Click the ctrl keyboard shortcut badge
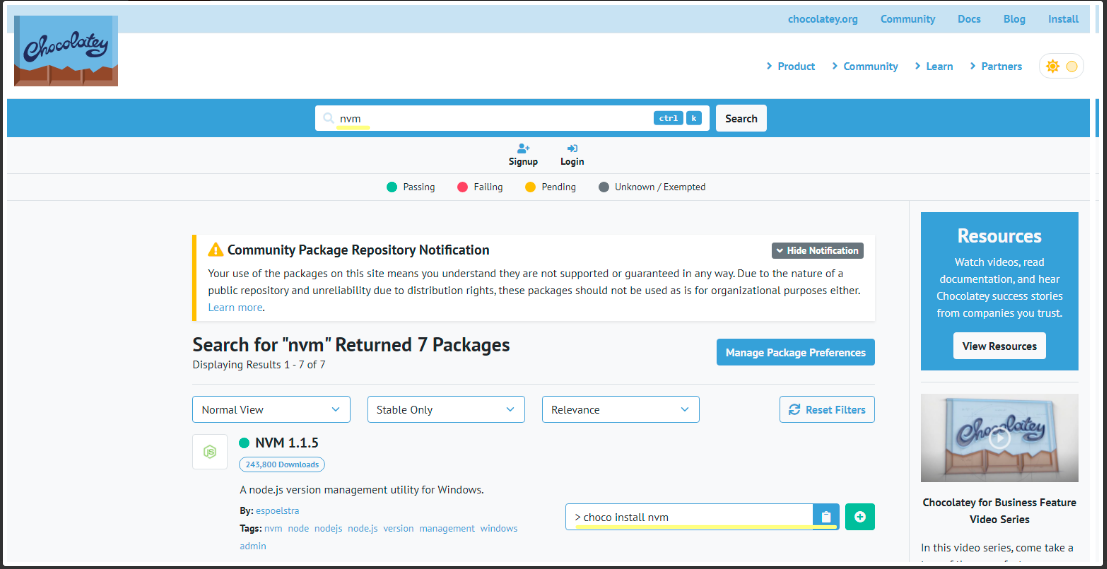Viewport: 1107px width, 569px height. pyautogui.click(x=668, y=119)
